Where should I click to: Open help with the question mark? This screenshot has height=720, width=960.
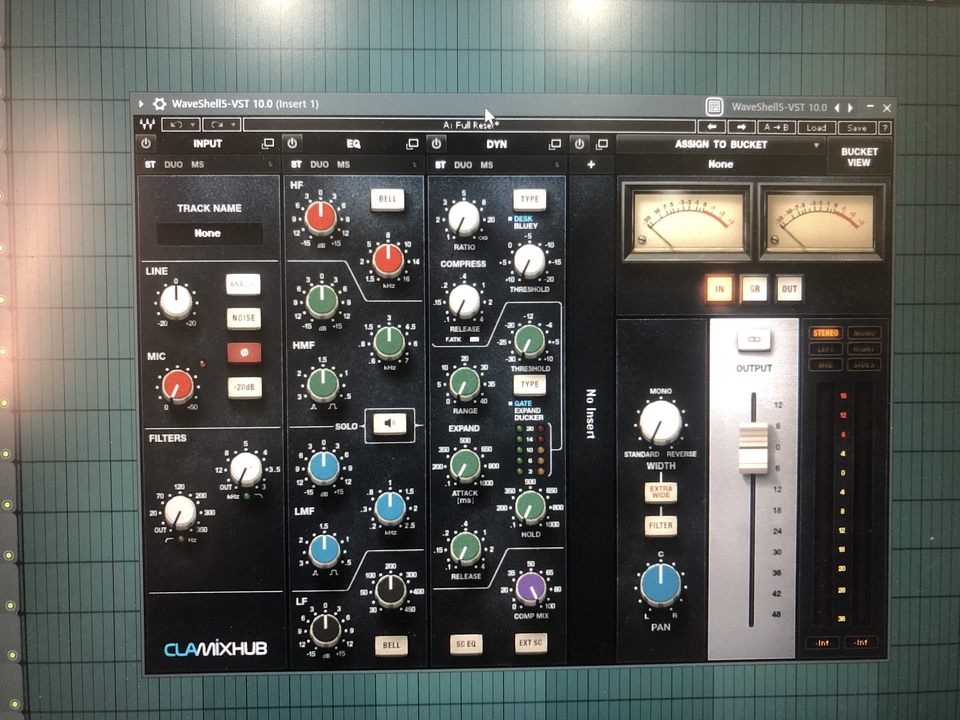pos(884,128)
